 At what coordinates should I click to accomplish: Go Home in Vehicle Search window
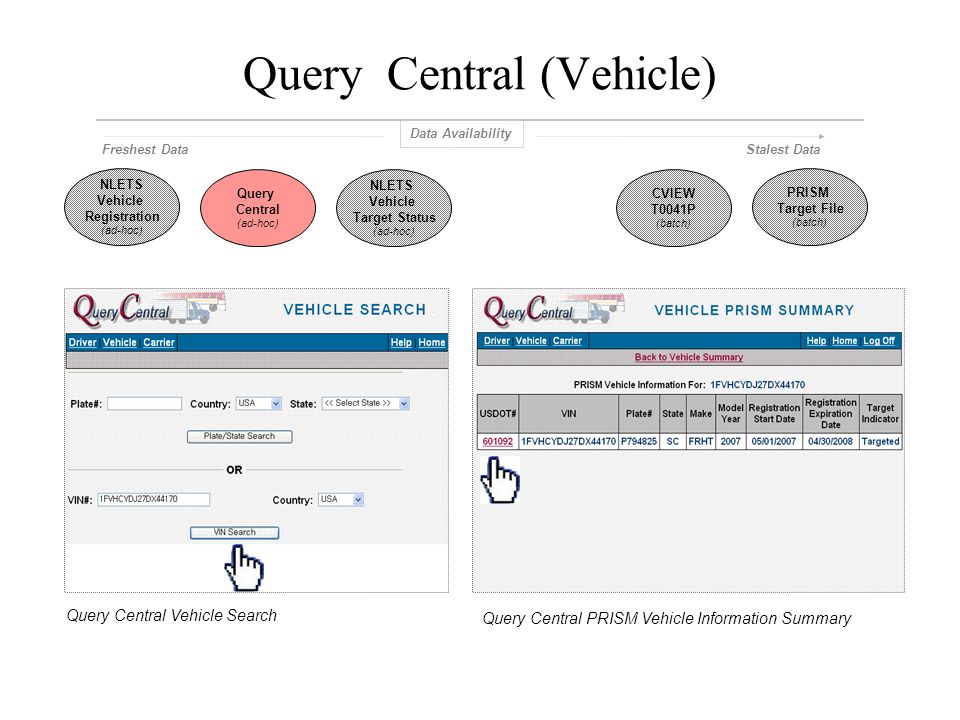tap(432, 342)
